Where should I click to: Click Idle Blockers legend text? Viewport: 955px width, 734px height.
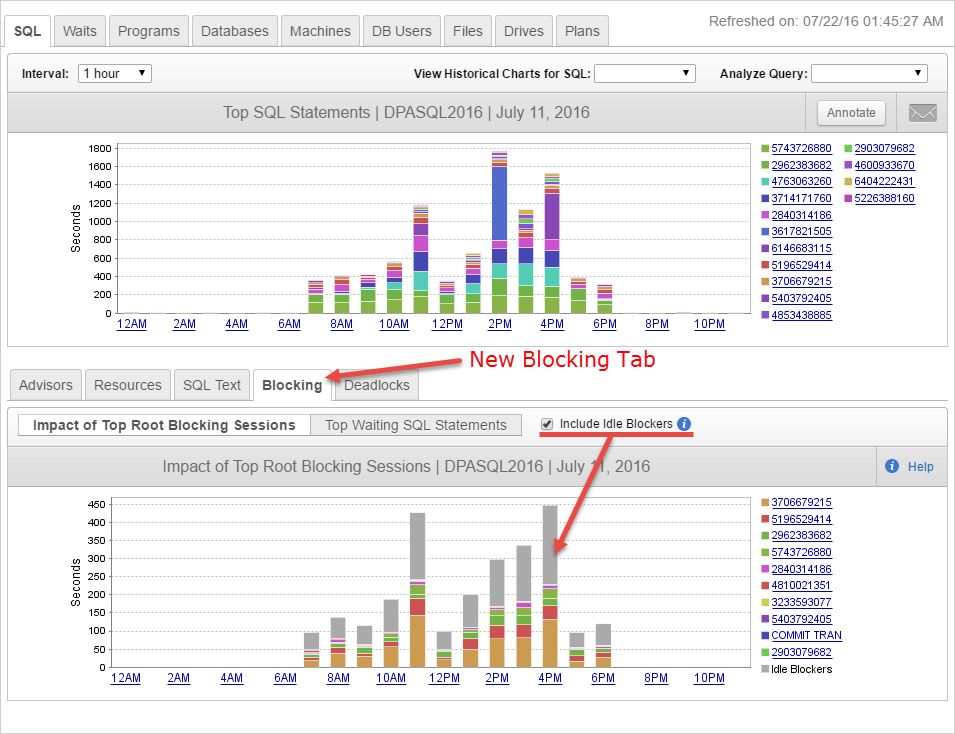802,669
